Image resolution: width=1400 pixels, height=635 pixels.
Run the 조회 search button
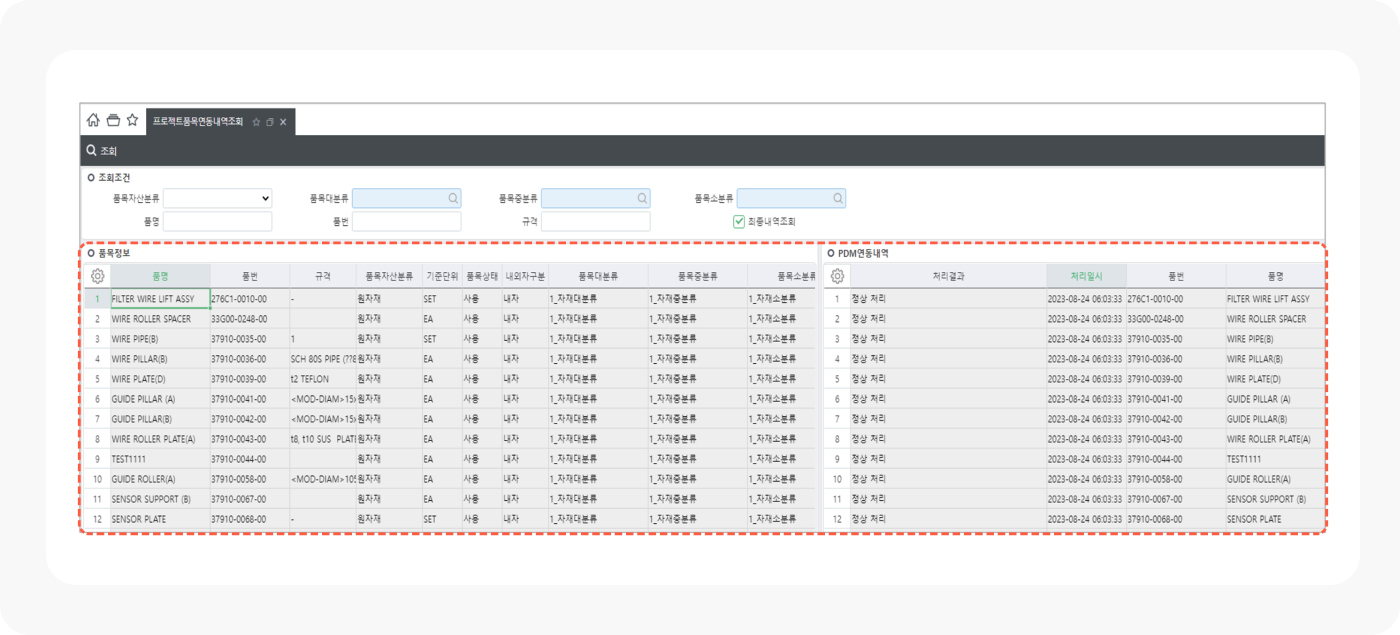coord(102,151)
